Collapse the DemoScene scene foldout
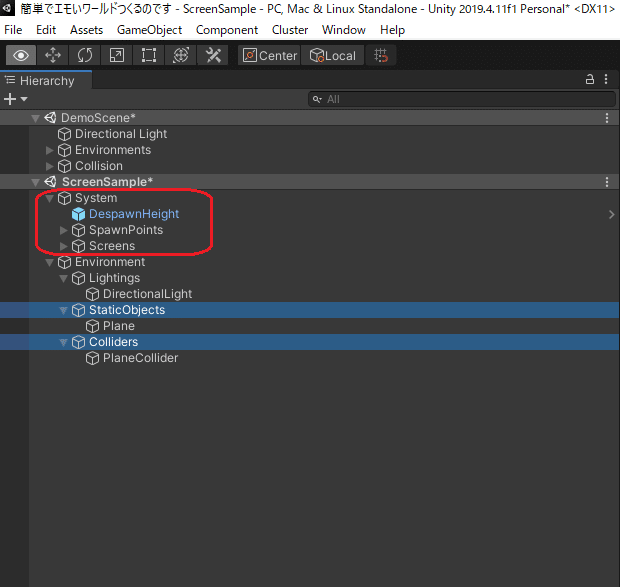The width and height of the screenshot is (620, 587). (x=36, y=118)
